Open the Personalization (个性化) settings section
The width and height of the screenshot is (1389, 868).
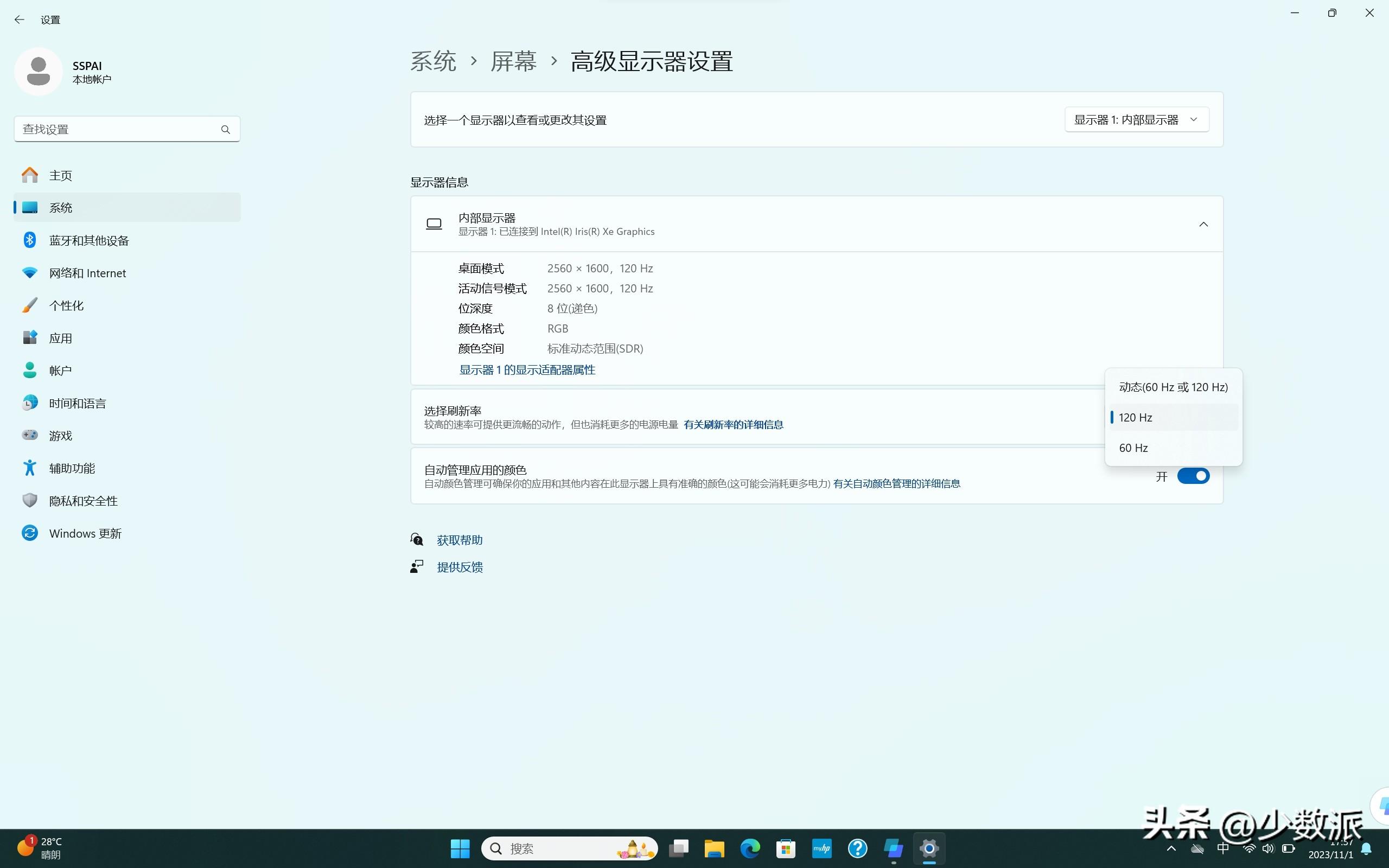(66, 305)
